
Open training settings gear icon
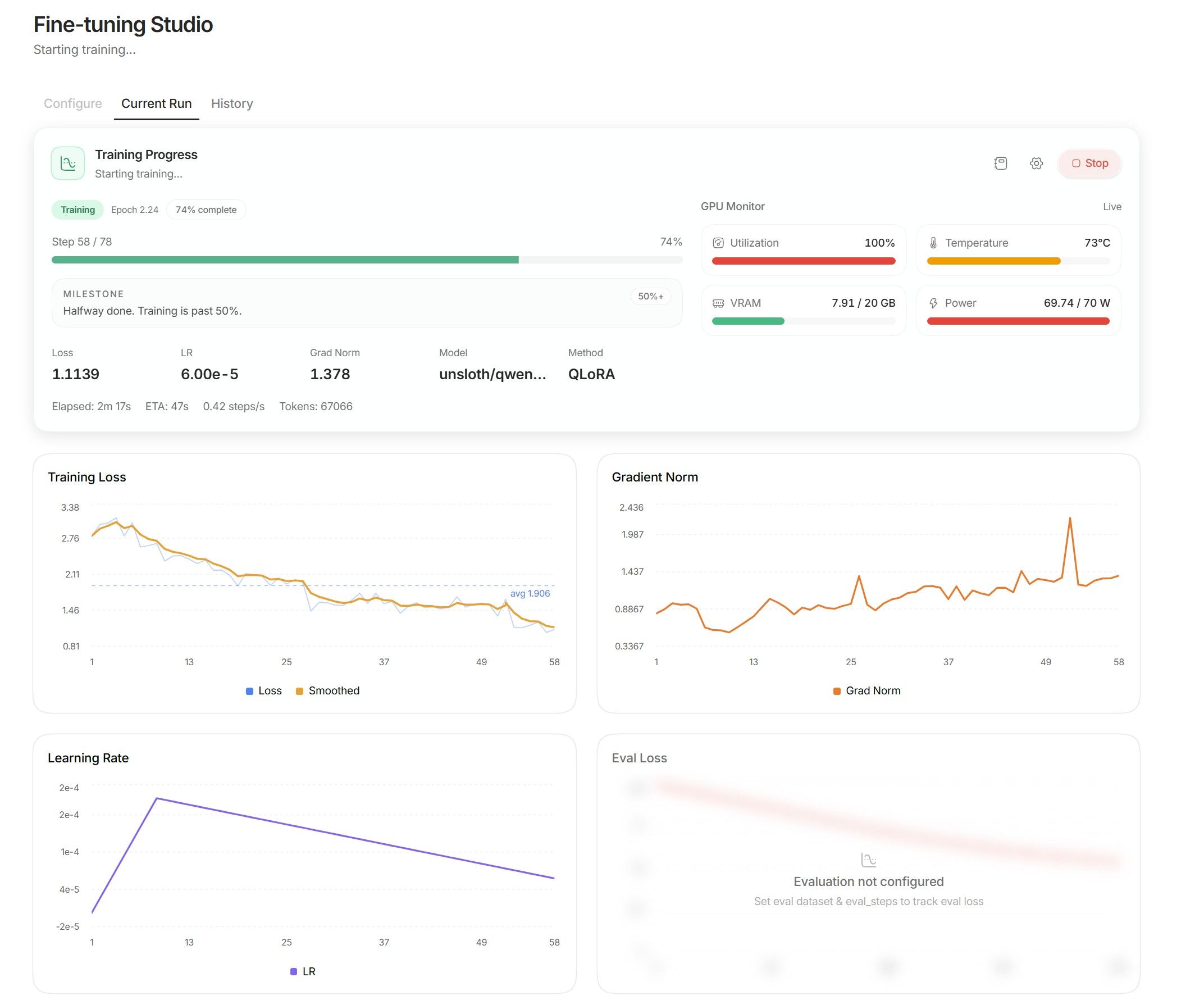[x=1036, y=163]
